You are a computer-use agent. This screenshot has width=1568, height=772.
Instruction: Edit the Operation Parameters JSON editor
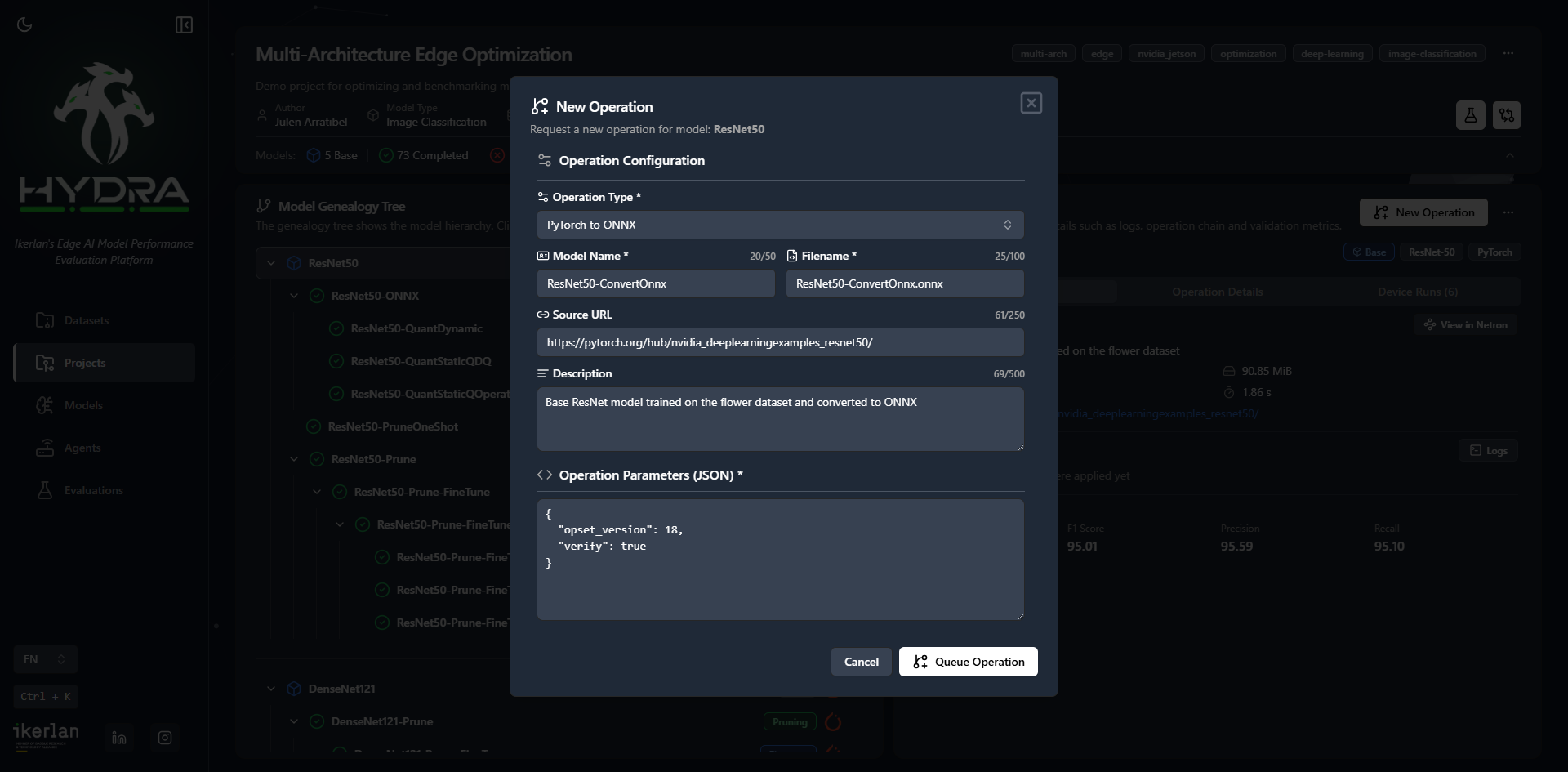[x=780, y=560]
